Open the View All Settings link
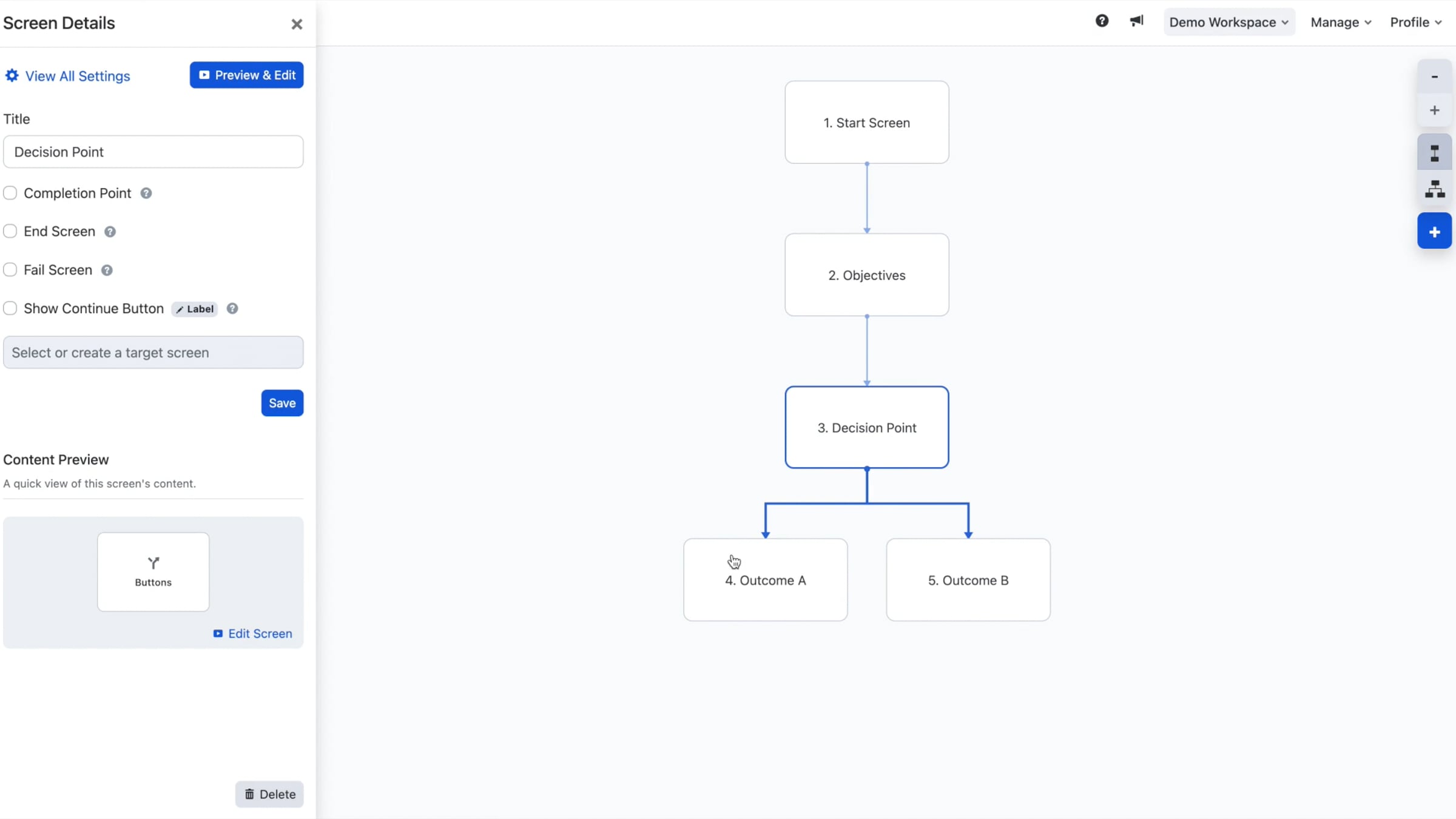 68,76
